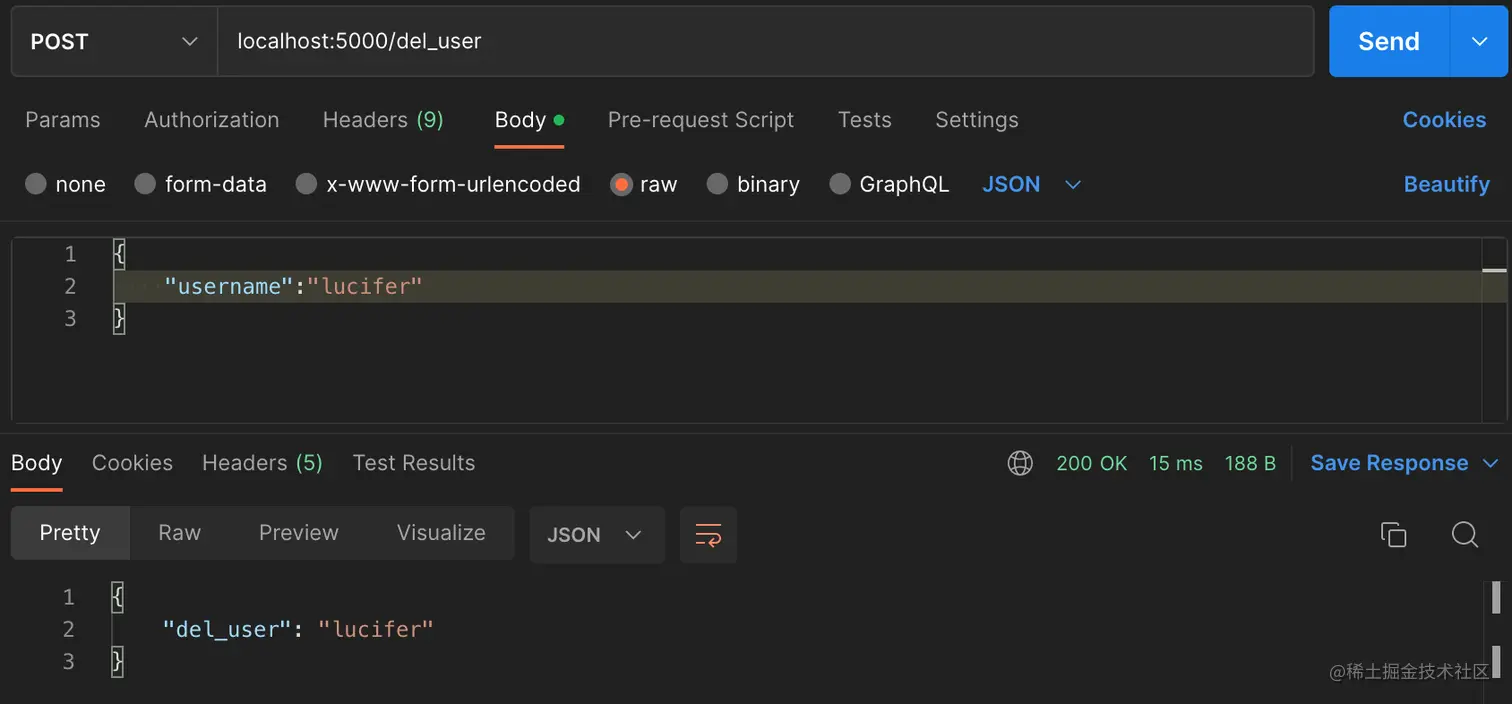The width and height of the screenshot is (1512, 704).
Task: Select GraphQL body type
Action: coord(840,184)
